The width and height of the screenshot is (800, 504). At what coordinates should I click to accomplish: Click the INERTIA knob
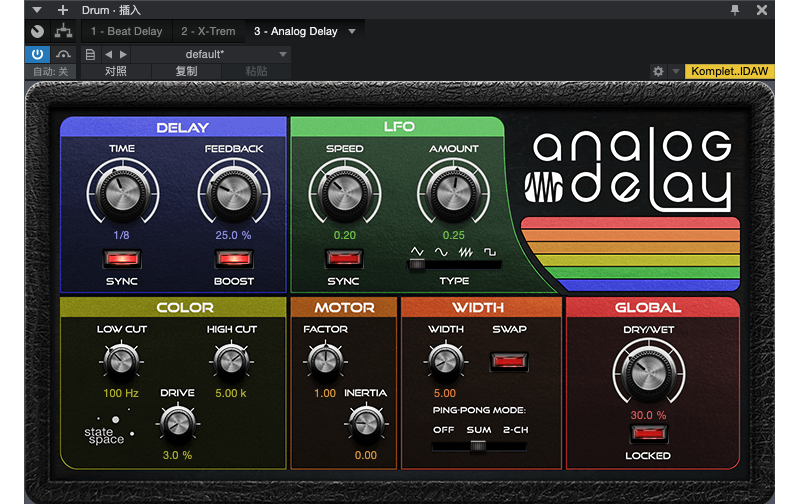[x=365, y=423]
